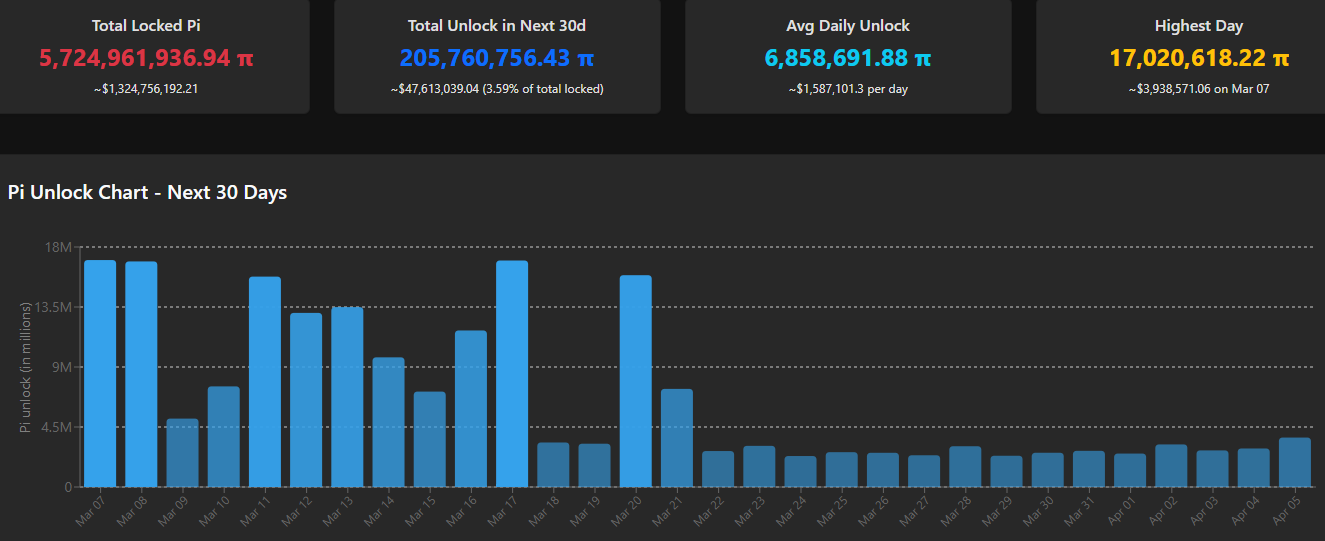This screenshot has height=541, width=1325.
Task: Click the Mar 07 bar in chart
Action: click(100, 373)
